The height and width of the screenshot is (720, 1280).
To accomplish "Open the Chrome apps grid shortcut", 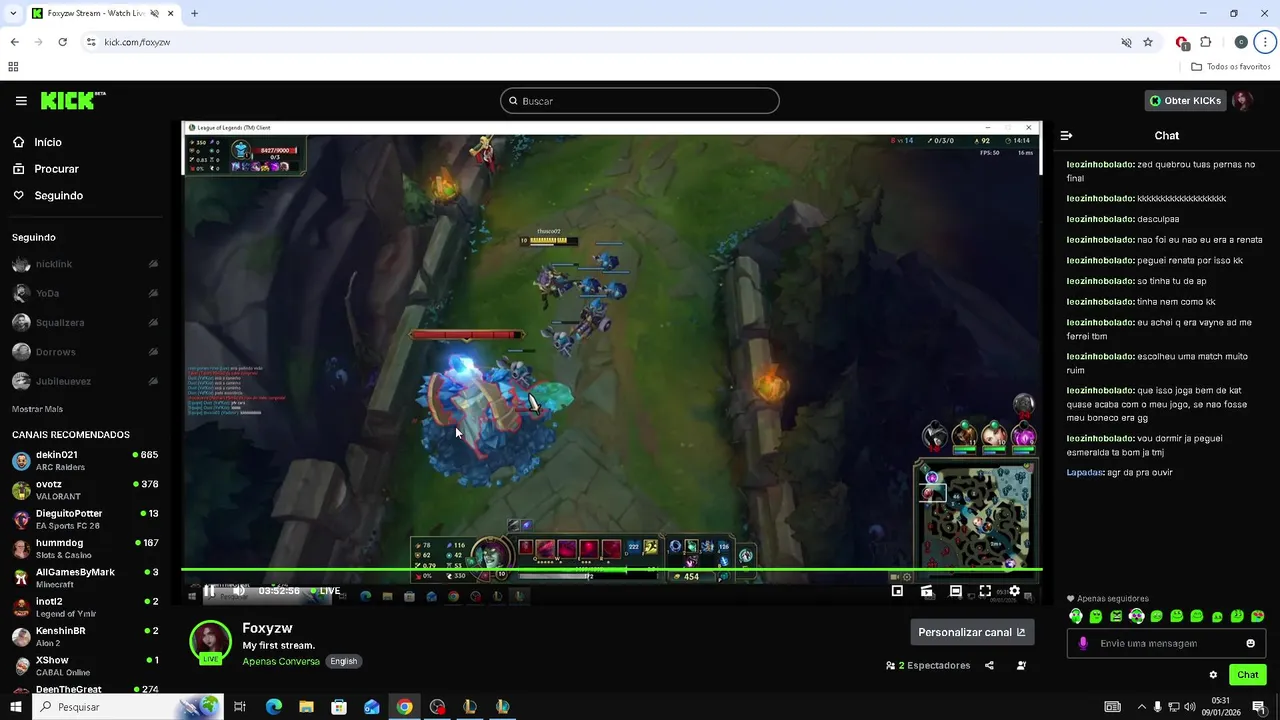I will point(13,67).
